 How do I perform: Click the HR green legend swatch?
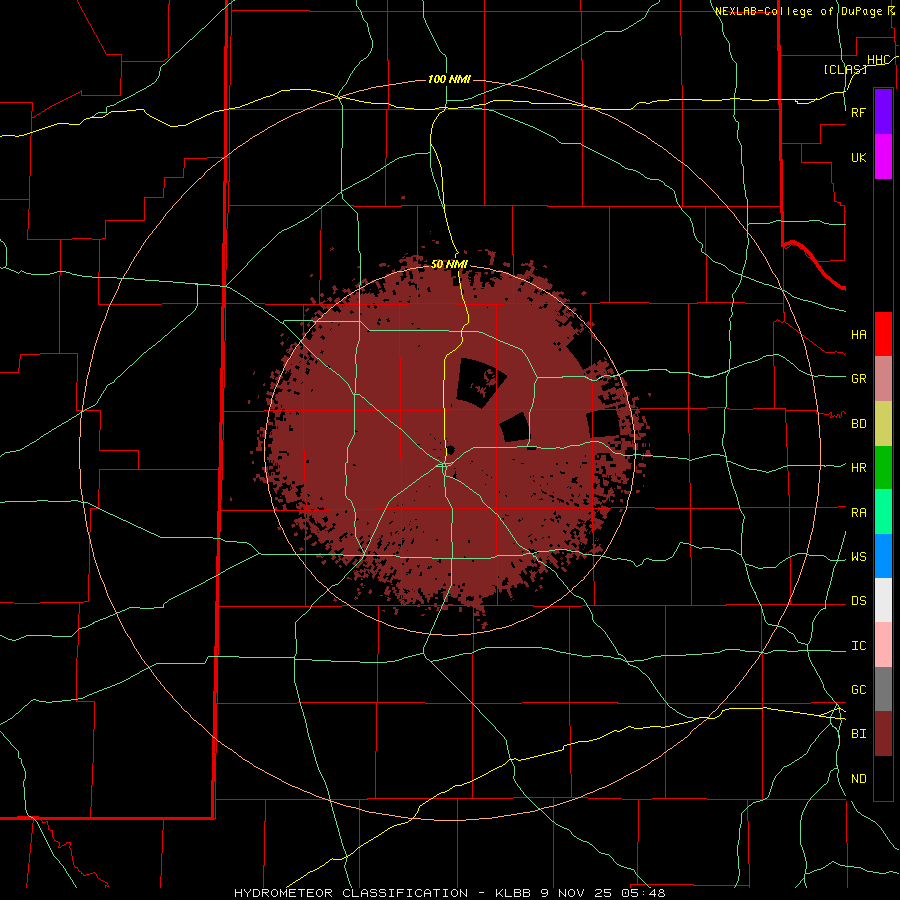coord(883,468)
